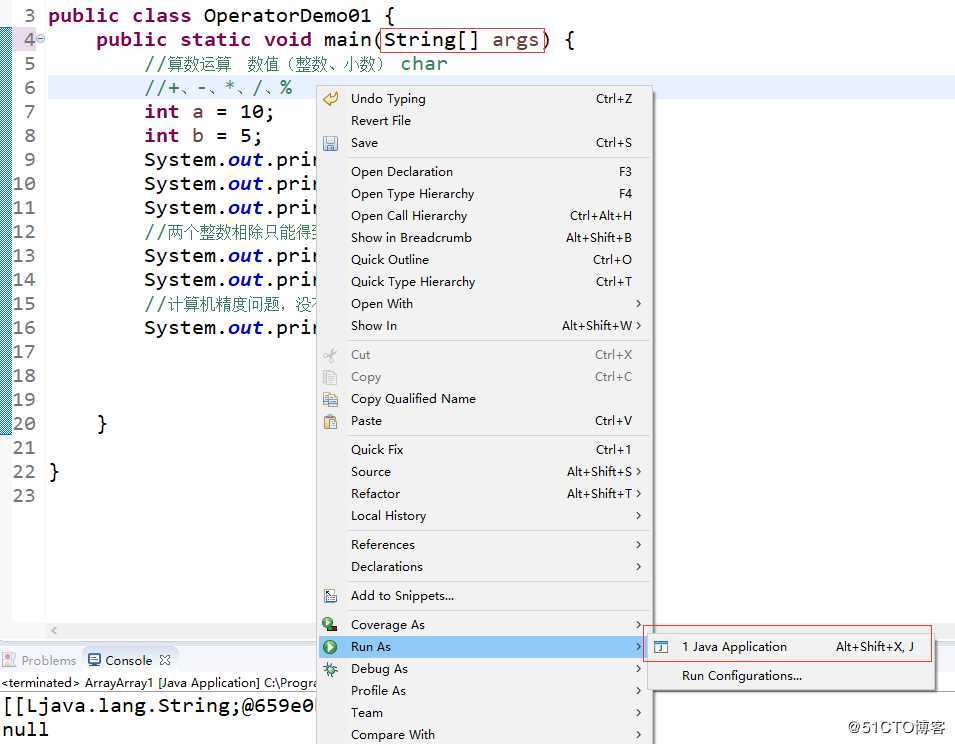Expand the Source submenu arrow

[638, 471]
